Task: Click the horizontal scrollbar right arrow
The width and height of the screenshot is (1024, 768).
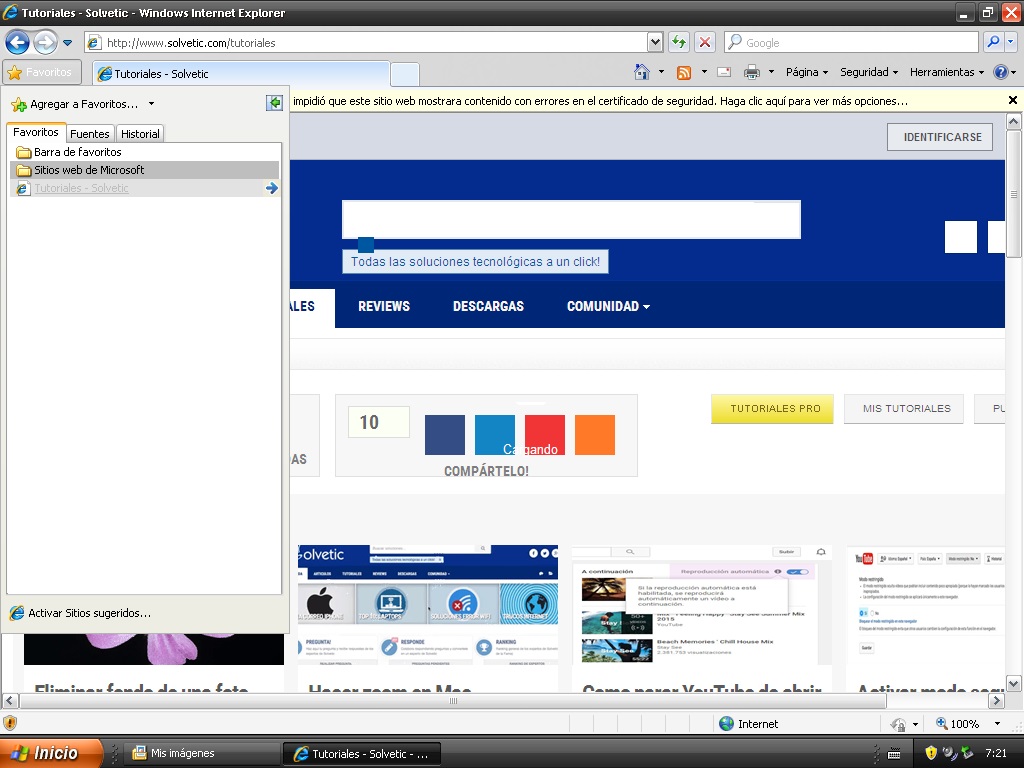Action: tap(997, 701)
